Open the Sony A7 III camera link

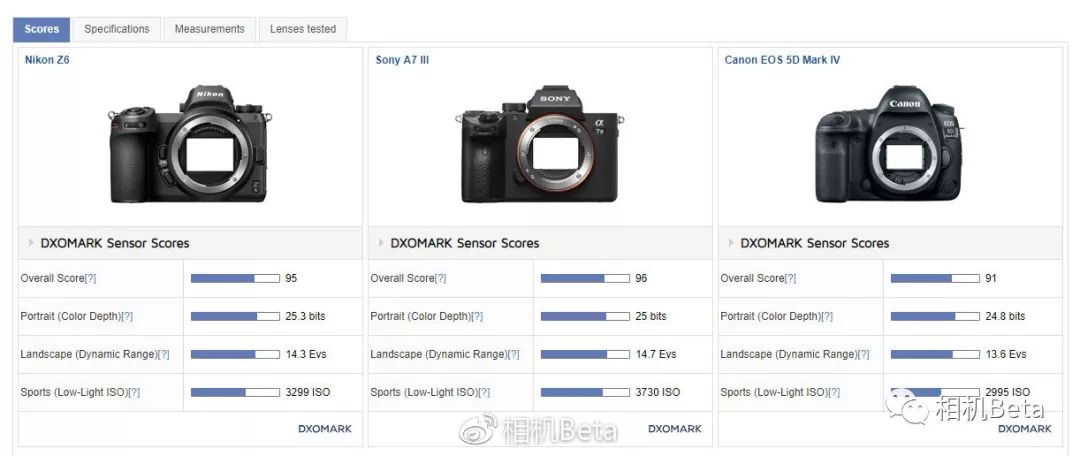tap(402, 60)
